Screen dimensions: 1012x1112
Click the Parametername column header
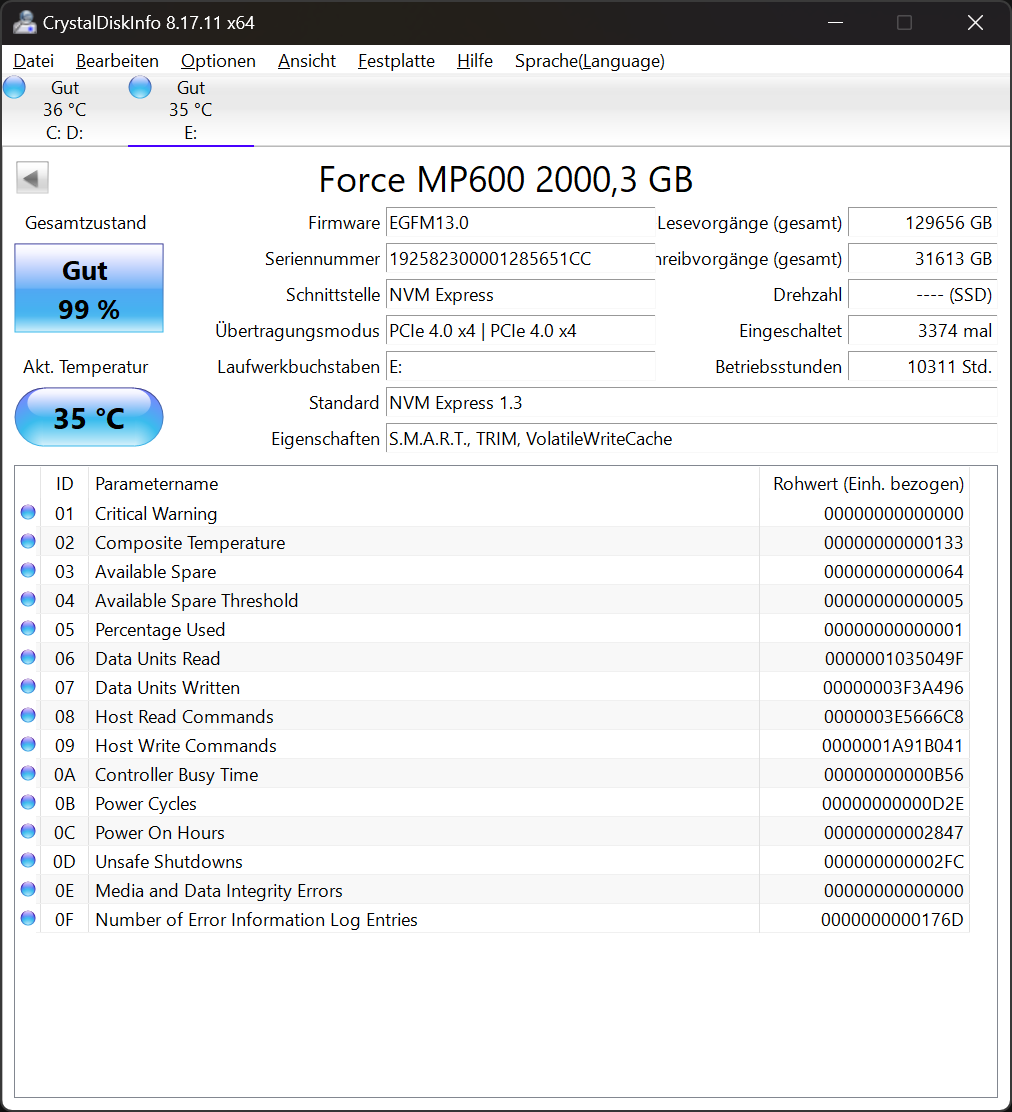pyautogui.click(x=423, y=484)
